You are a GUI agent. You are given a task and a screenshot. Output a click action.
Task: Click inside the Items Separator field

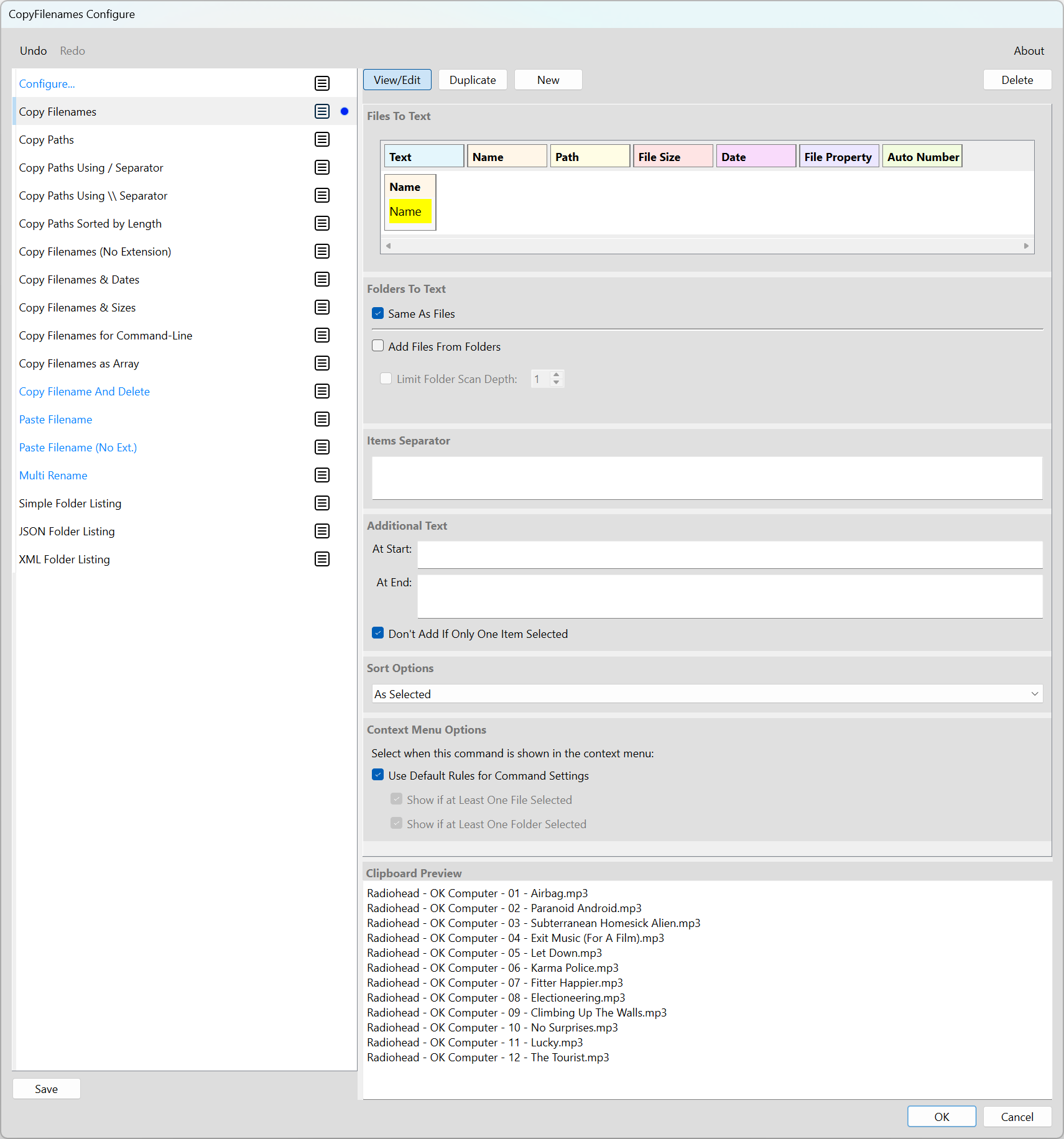click(706, 477)
